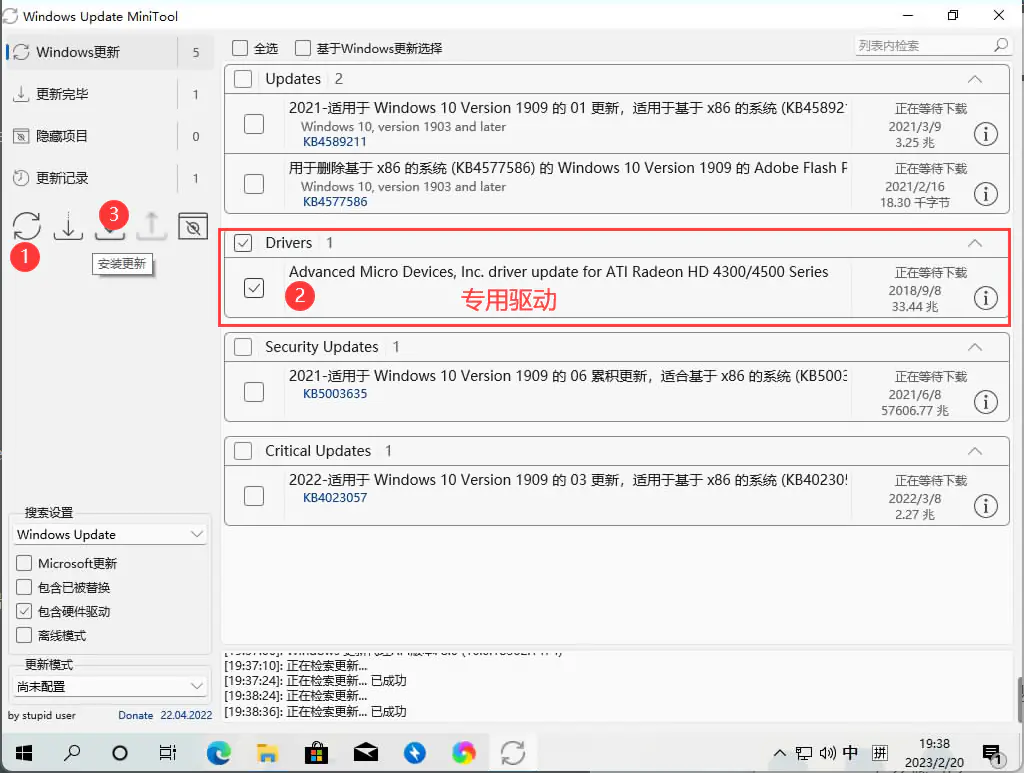
Task: Click the install updates icon
Action: click(x=110, y=228)
